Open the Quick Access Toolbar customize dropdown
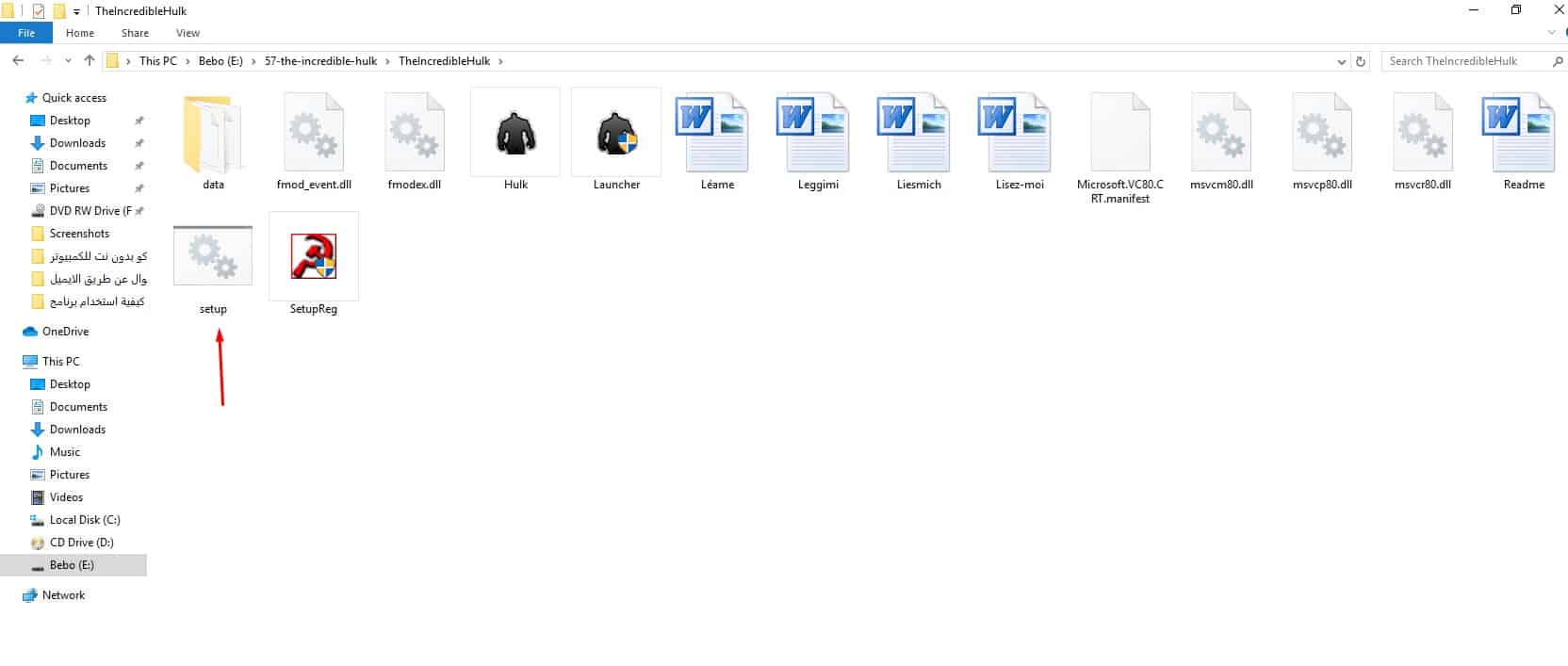 tap(77, 11)
